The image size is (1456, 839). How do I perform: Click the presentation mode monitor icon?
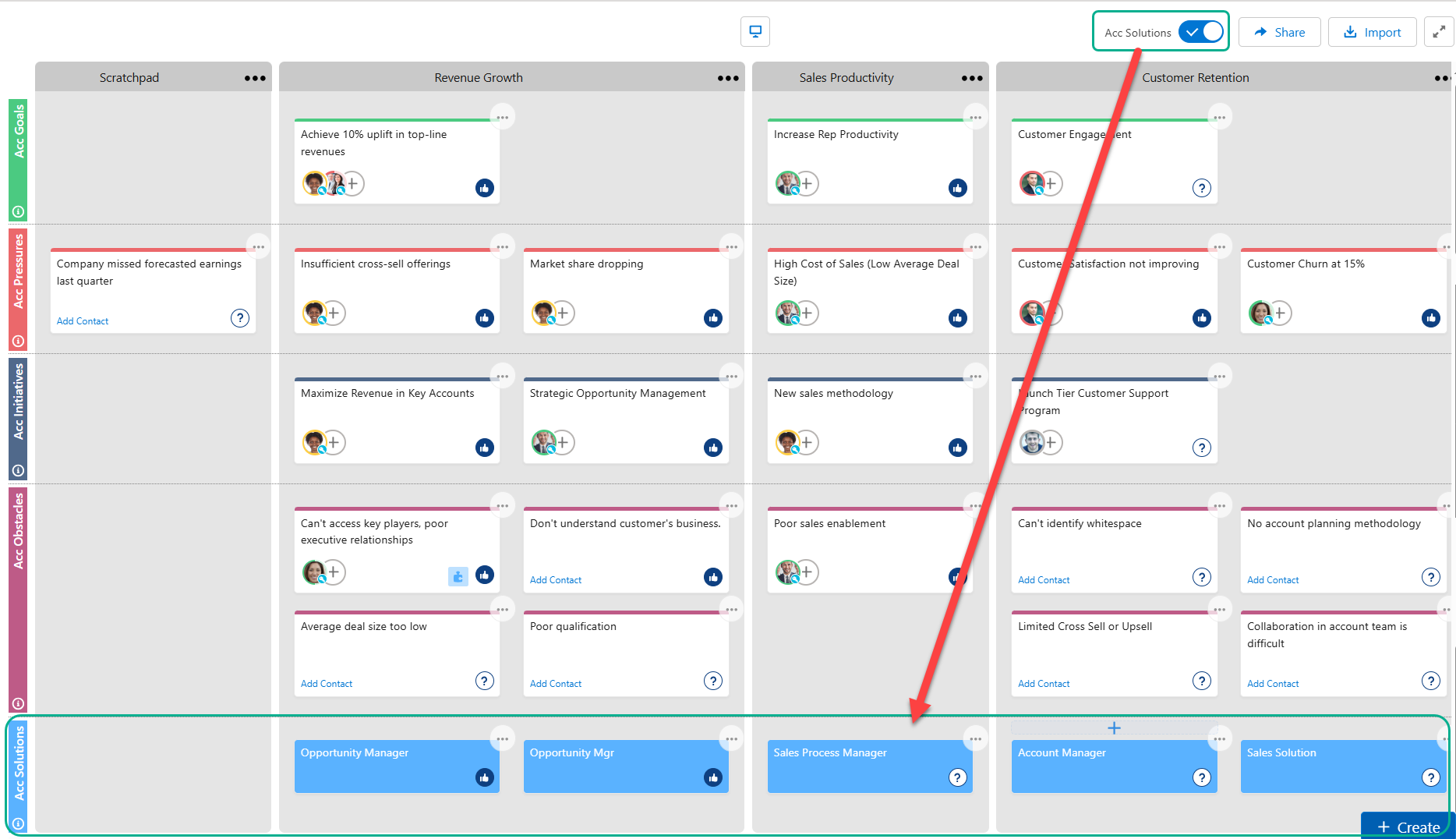click(x=755, y=32)
